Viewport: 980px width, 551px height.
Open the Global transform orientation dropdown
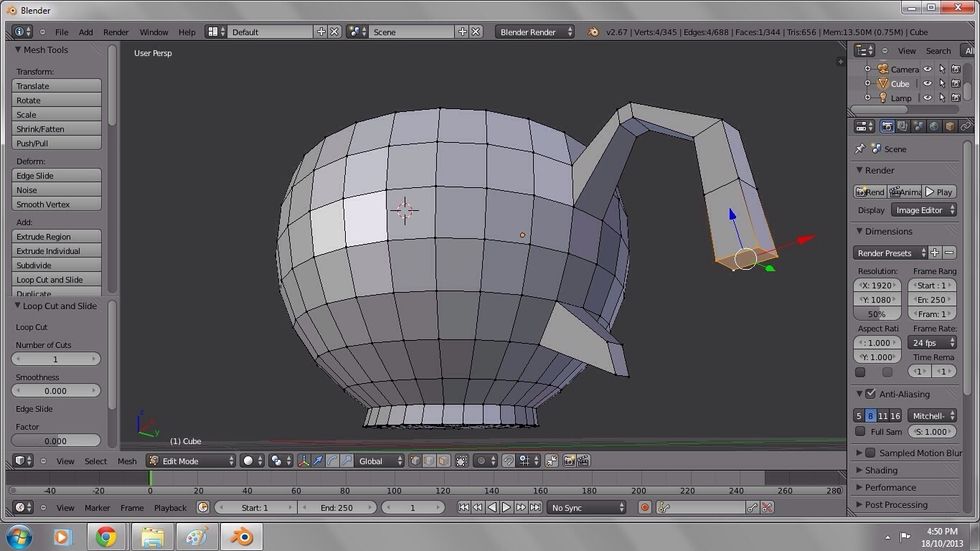(x=380, y=461)
